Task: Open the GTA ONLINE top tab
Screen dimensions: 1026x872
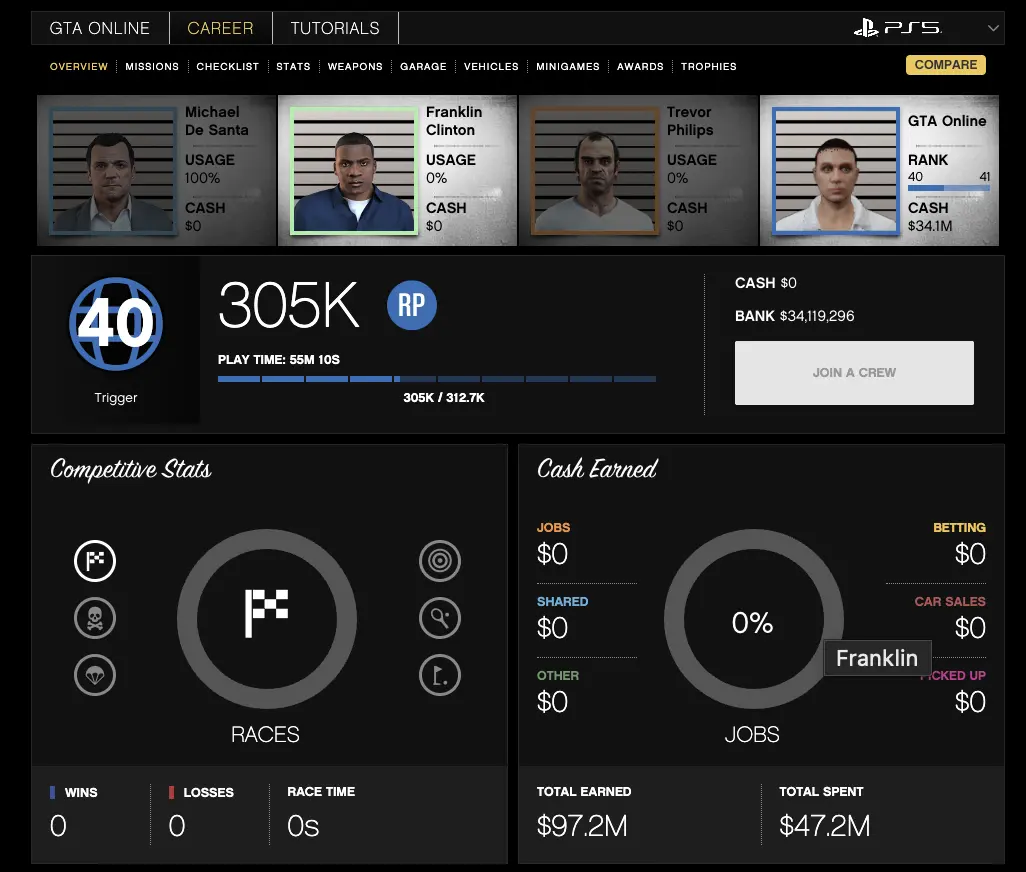Action: 99,28
